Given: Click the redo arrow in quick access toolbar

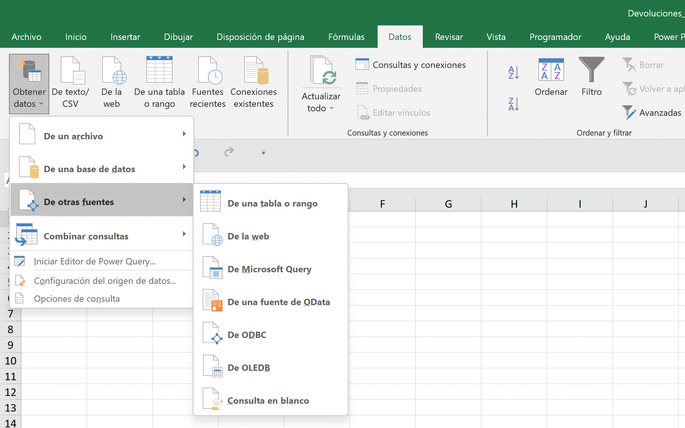Looking at the screenshot, I should [229, 152].
